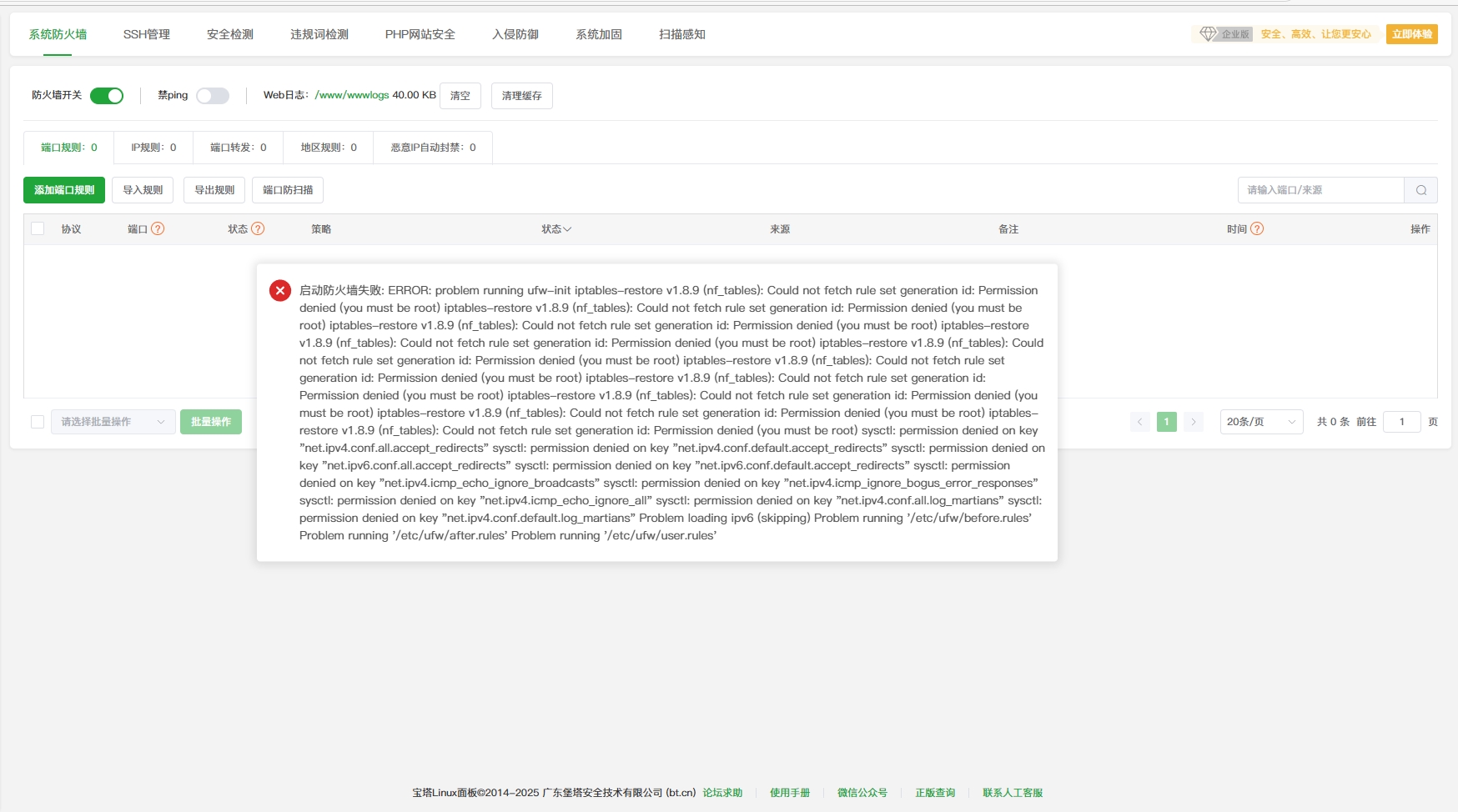Go to previous page arrow
This screenshot has height=812, width=1458.
[x=1140, y=422]
